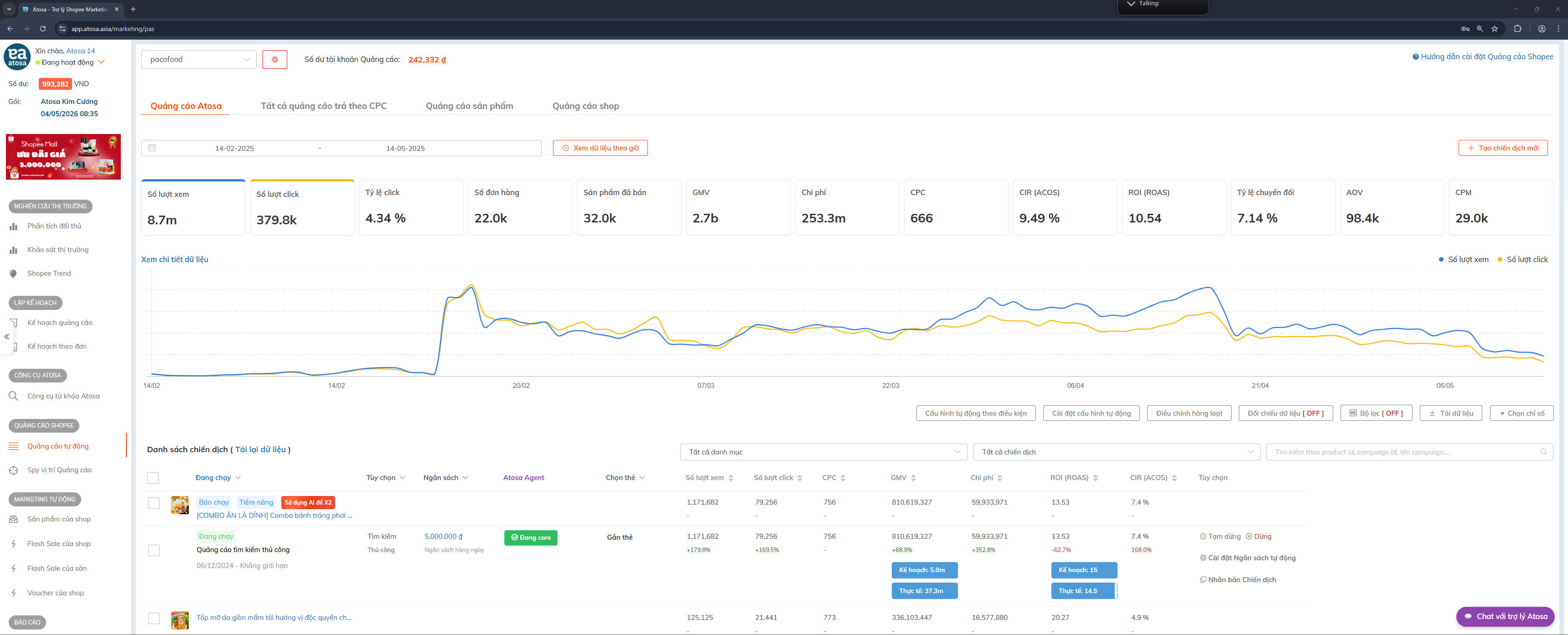
Task: Select Quảng cáo tự động list icon
Action: [13, 446]
